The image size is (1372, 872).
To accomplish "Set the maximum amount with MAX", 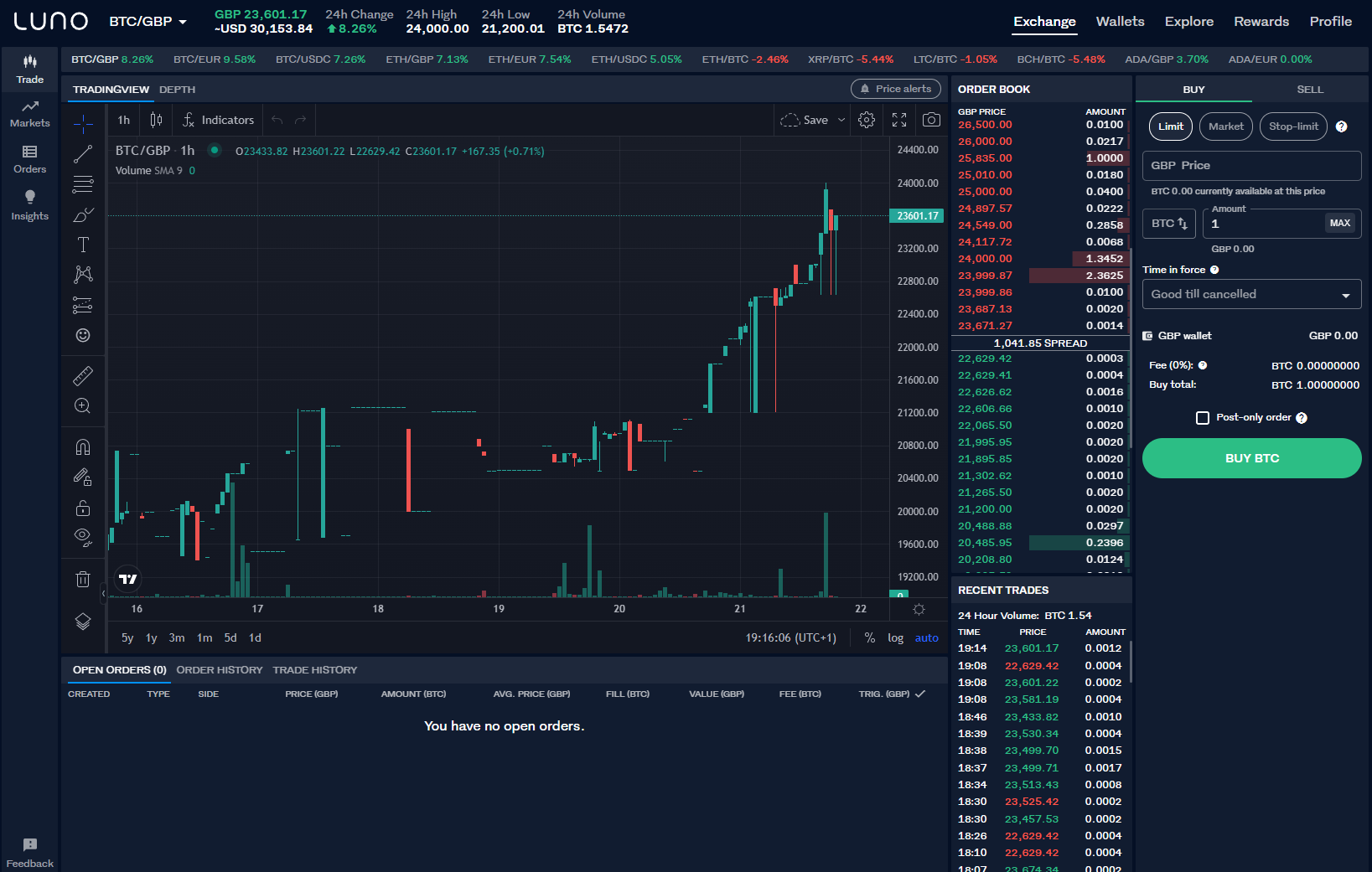I will click(x=1339, y=223).
